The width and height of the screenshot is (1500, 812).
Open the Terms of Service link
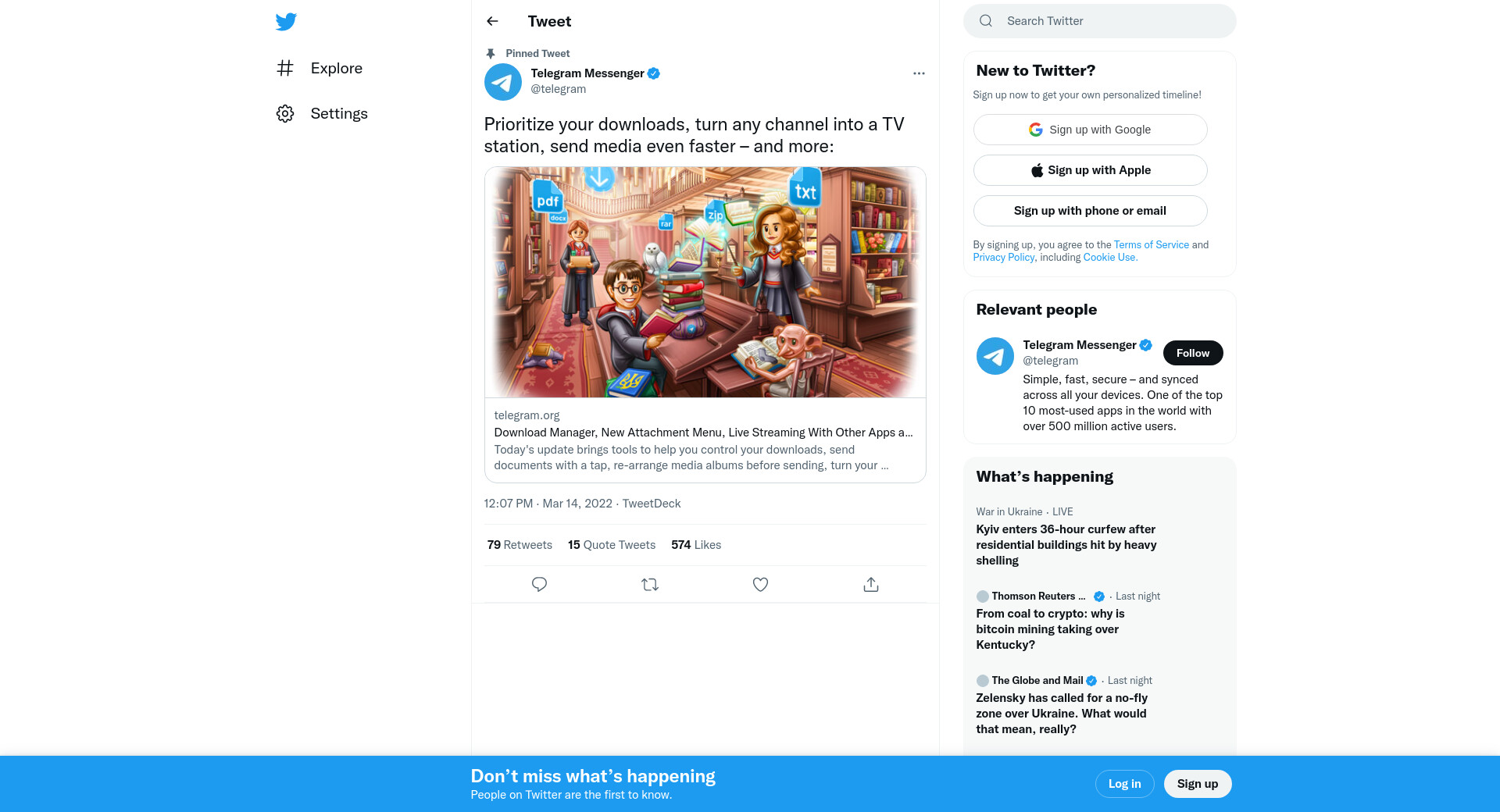click(1151, 244)
